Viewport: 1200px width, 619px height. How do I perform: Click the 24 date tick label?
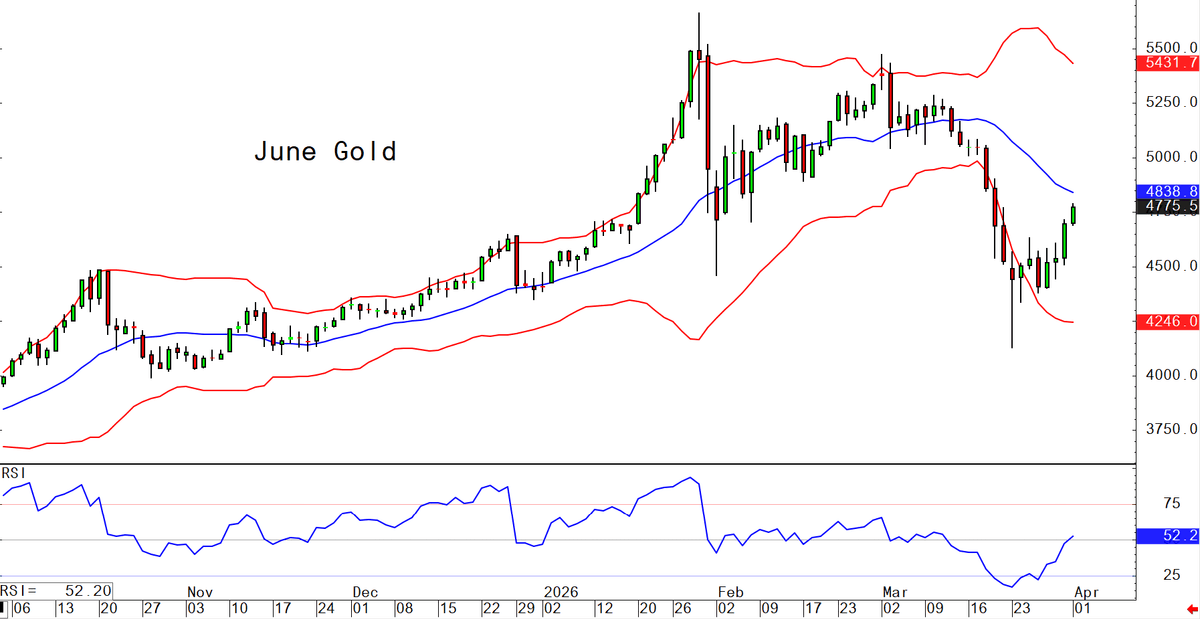click(x=325, y=607)
